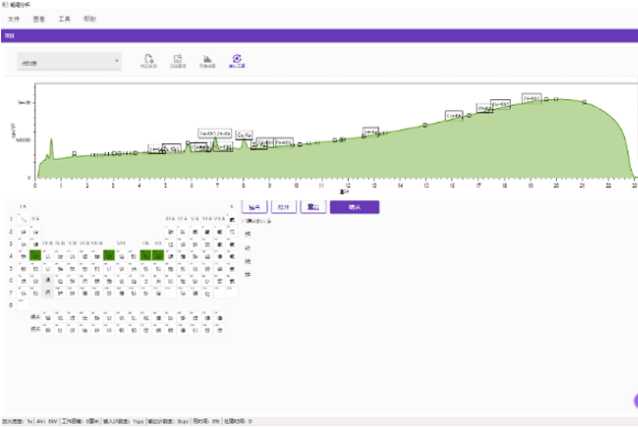Toggle the green Copper cell in the periodic table
638x427 pixels.
click(x=146, y=255)
